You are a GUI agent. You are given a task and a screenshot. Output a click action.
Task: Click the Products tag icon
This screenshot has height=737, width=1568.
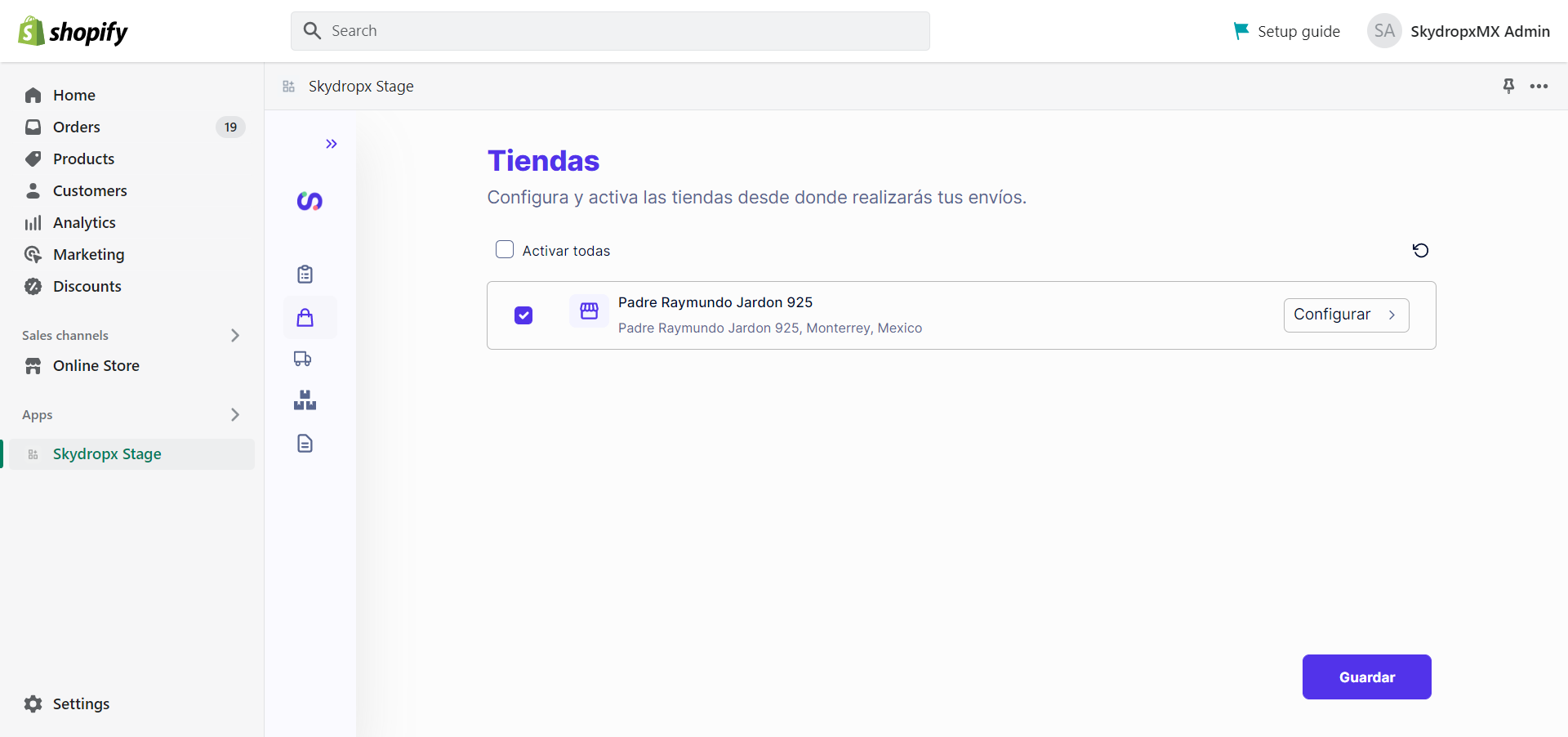click(33, 159)
